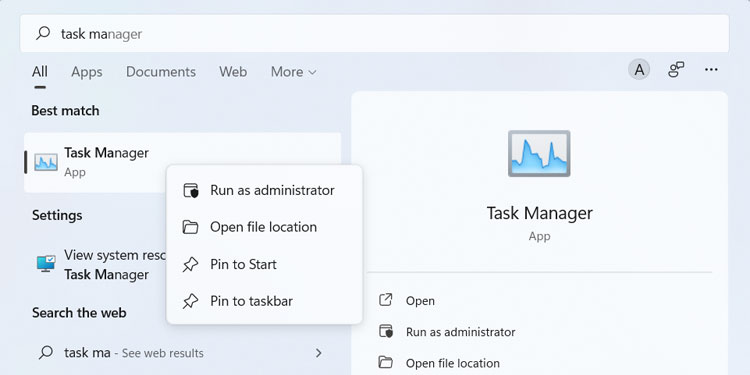Switch to the Documents tab
Image resolution: width=750 pixels, height=375 pixels.
tap(161, 72)
